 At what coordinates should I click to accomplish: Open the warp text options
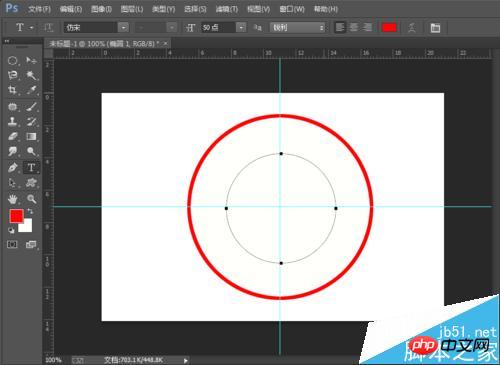(412, 28)
